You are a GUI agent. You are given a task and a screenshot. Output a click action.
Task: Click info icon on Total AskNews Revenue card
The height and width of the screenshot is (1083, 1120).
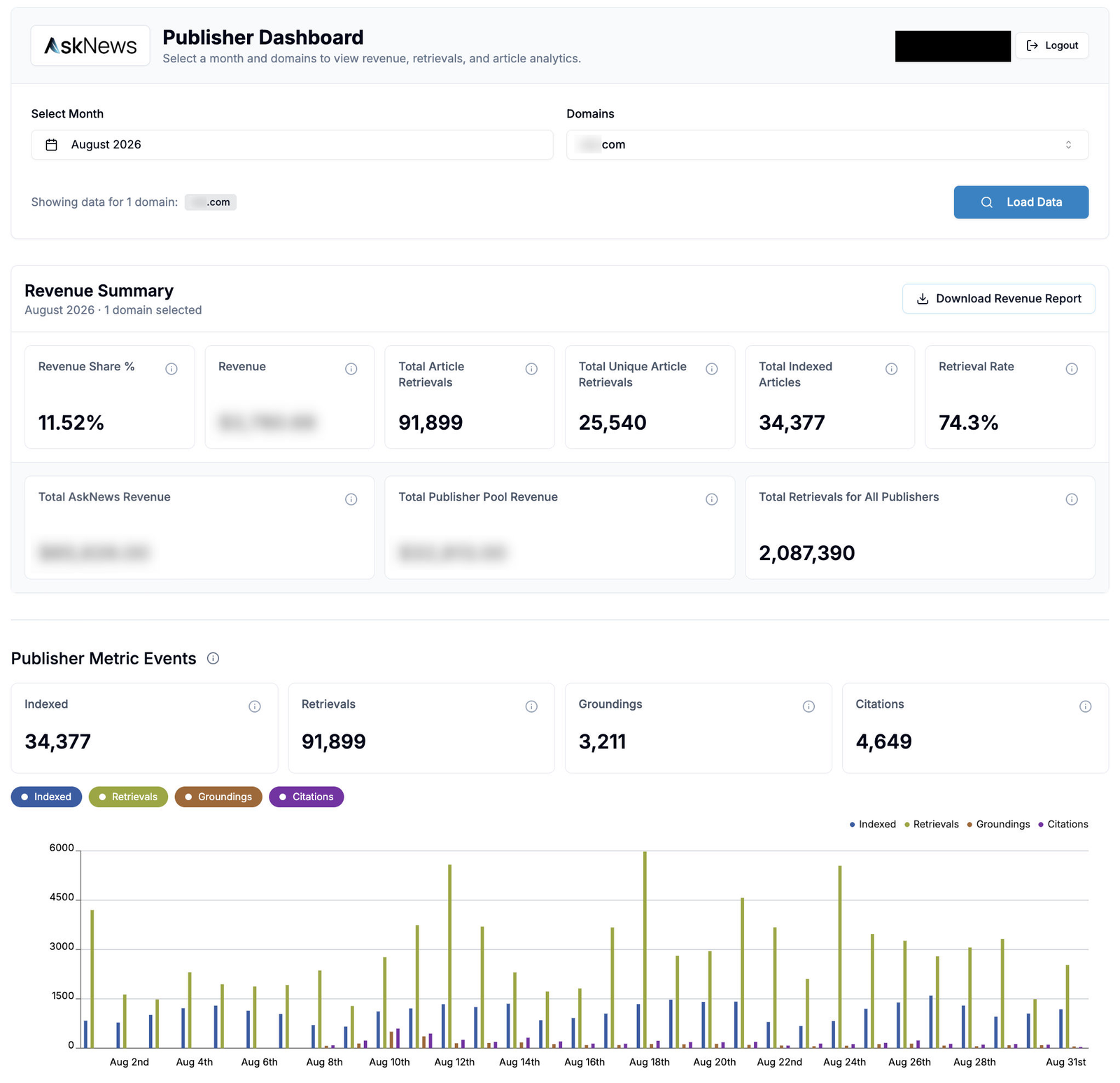(x=351, y=499)
